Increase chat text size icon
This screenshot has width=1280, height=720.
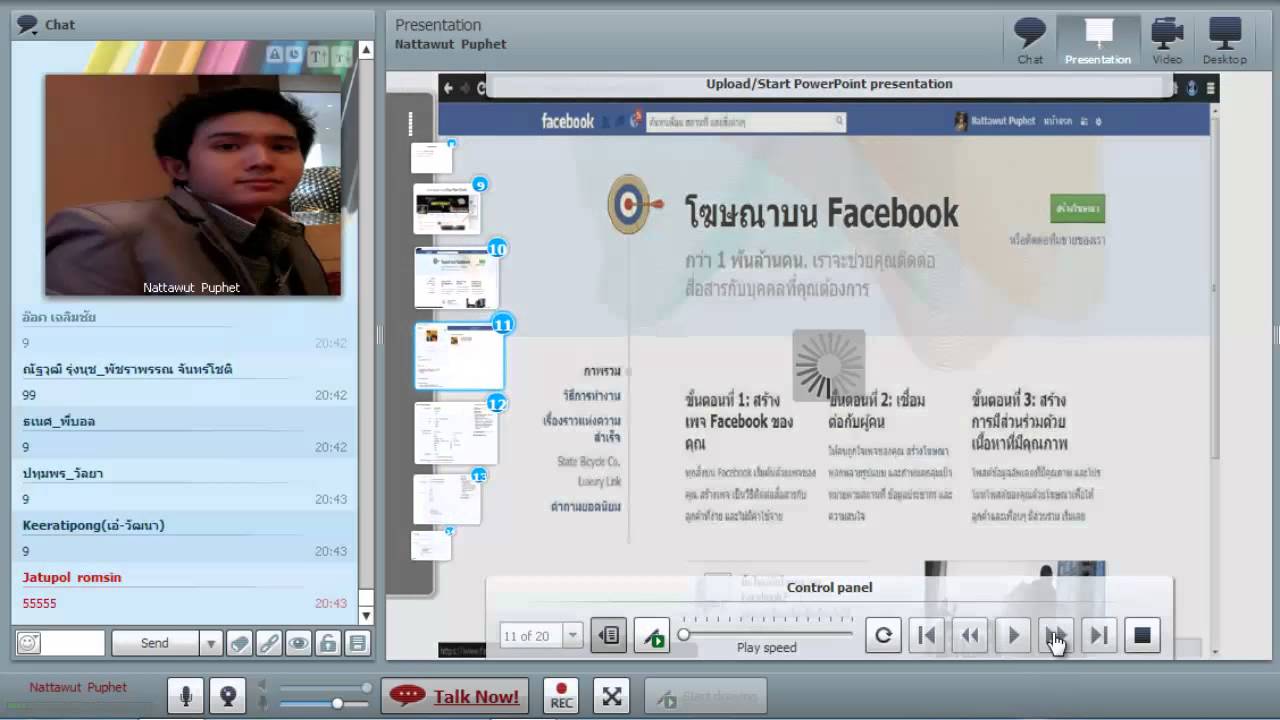318,56
